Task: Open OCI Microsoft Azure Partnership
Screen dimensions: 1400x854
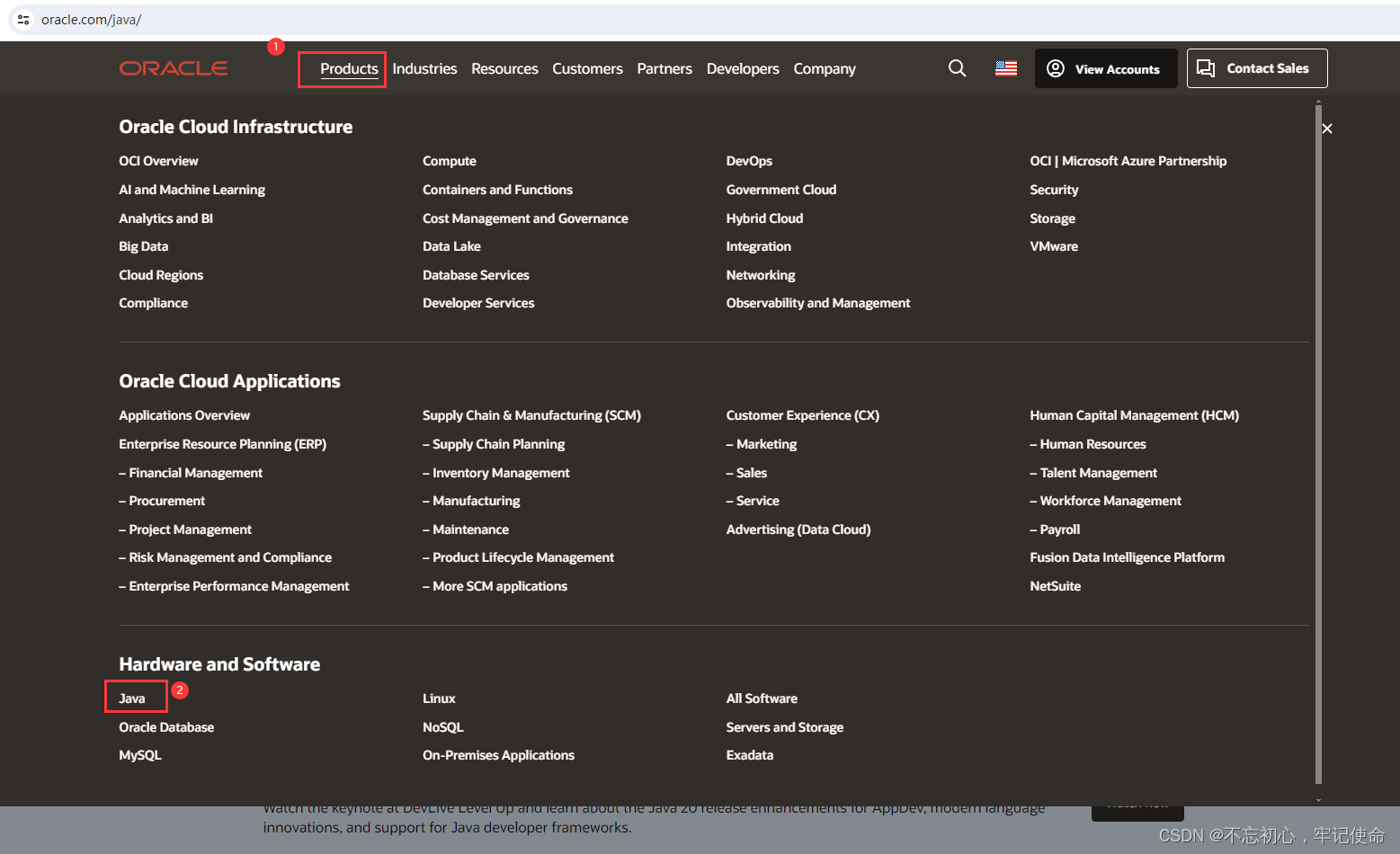Action: coord(1128,161)
